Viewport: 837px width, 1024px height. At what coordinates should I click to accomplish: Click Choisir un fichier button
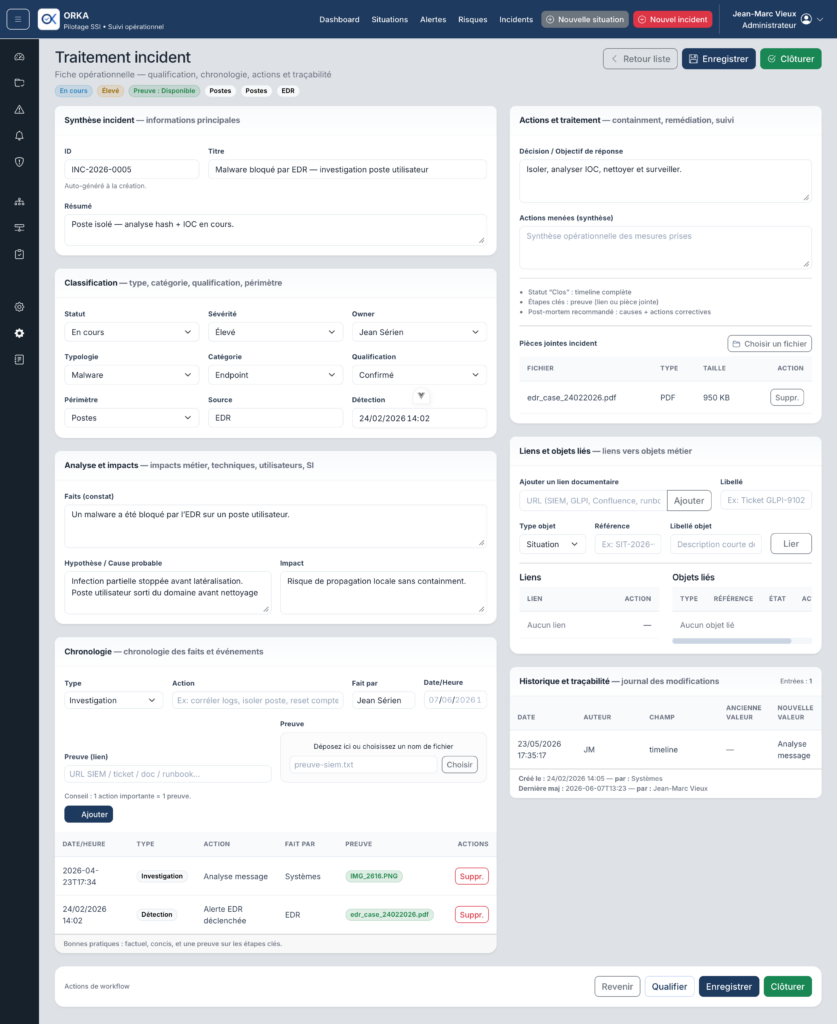click(769, 344)
